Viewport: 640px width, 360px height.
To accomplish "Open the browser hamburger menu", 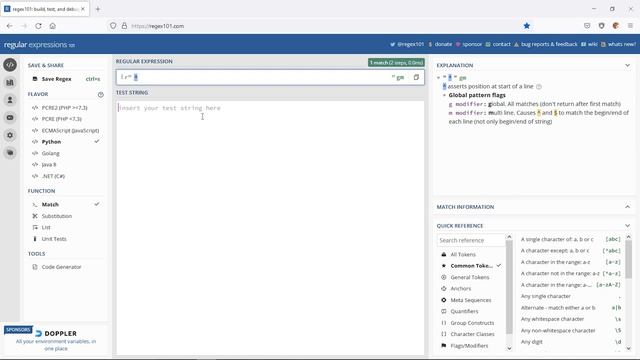I will (x=630, y=26).
